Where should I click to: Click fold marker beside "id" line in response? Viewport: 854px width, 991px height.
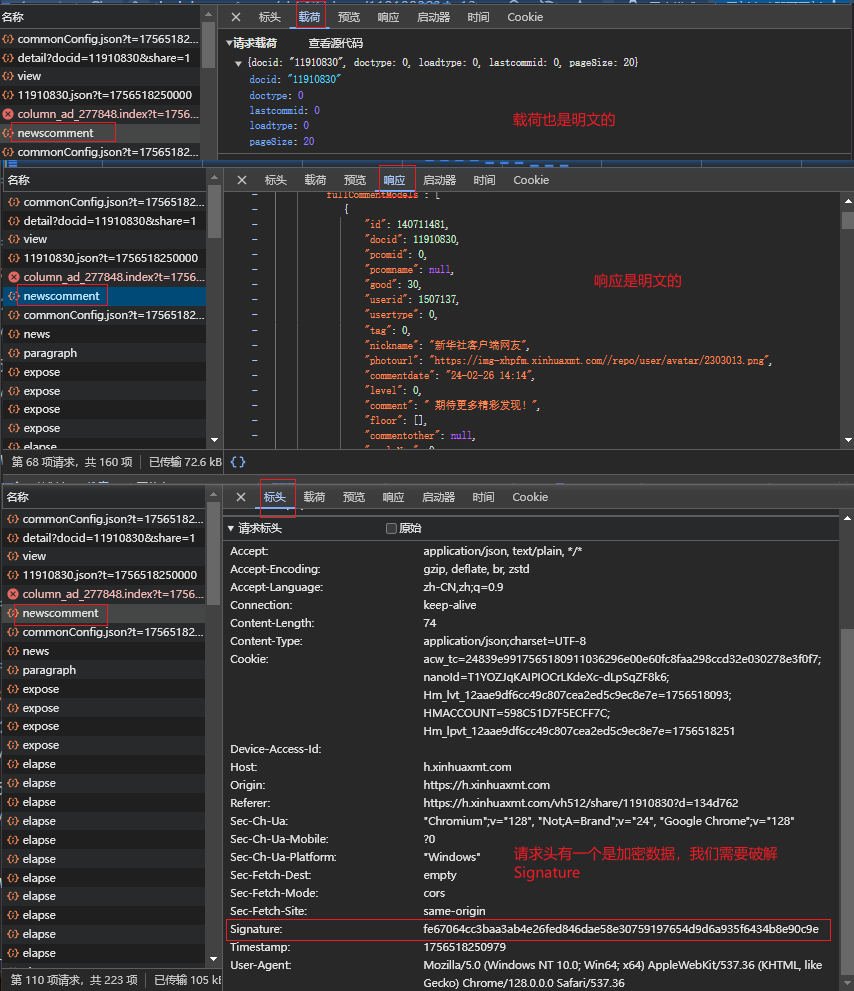255,224
